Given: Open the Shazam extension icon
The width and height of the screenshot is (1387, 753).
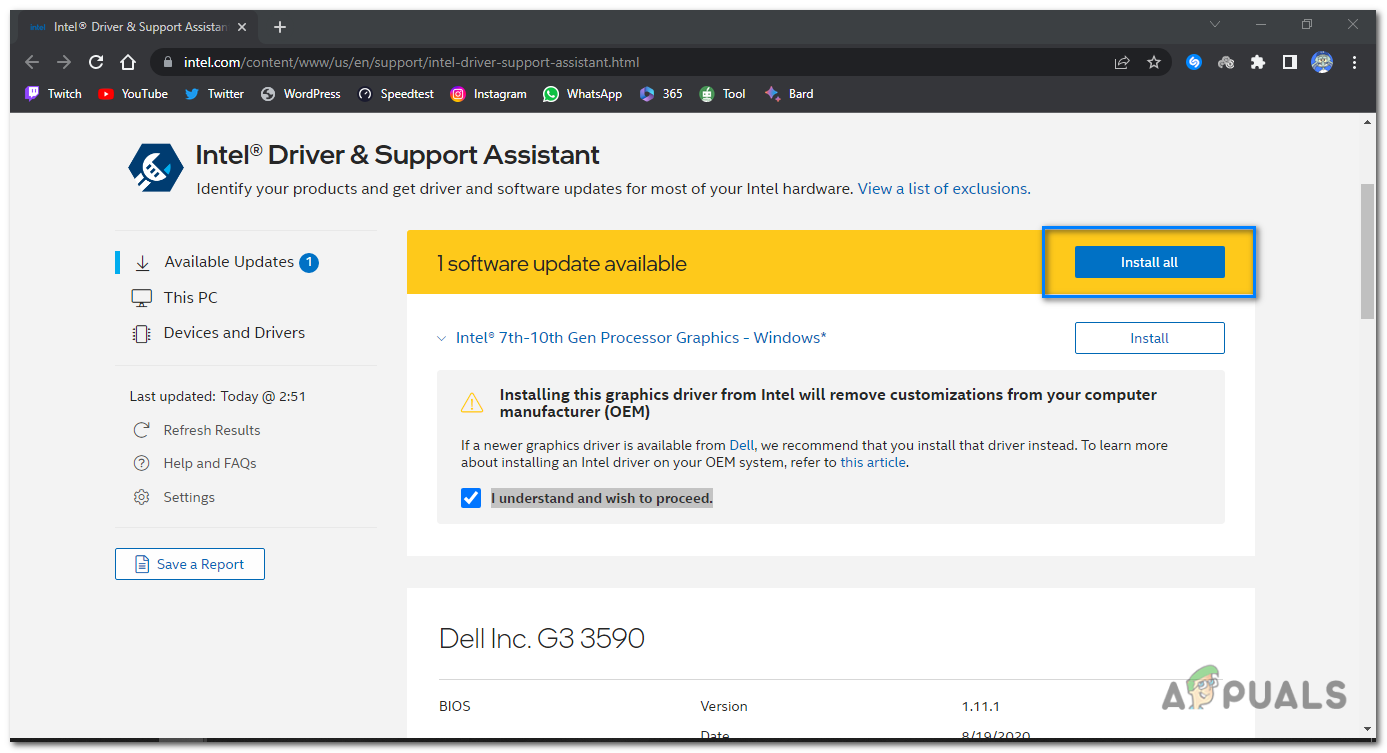Looking at the screenshot, I should [1193, 62].
